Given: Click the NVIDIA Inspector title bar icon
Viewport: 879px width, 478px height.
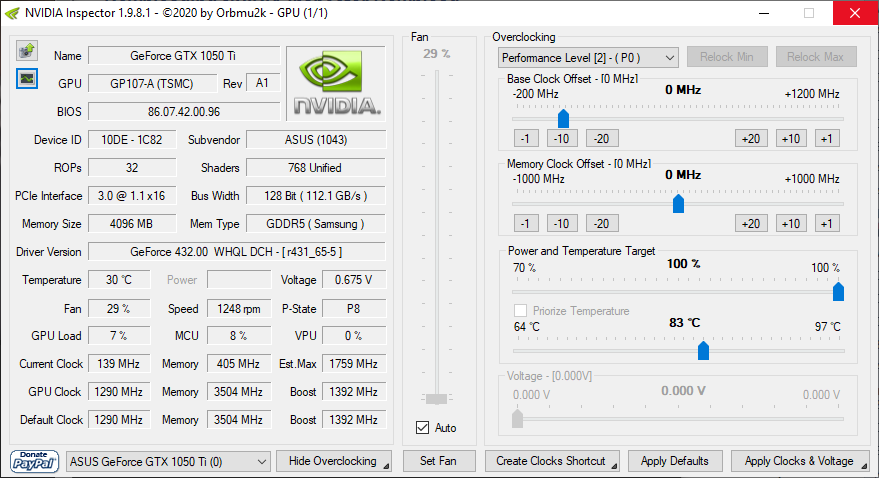Looking at the screenshot, I should [11, 13].
